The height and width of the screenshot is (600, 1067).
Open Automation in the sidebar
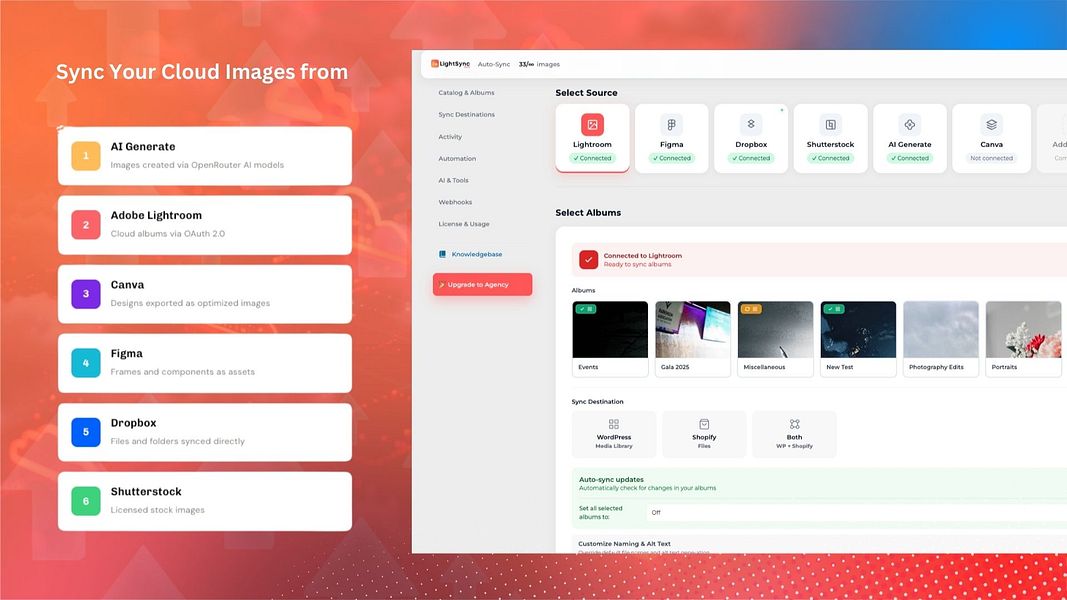pyautogui.click(x=457, y=159)
